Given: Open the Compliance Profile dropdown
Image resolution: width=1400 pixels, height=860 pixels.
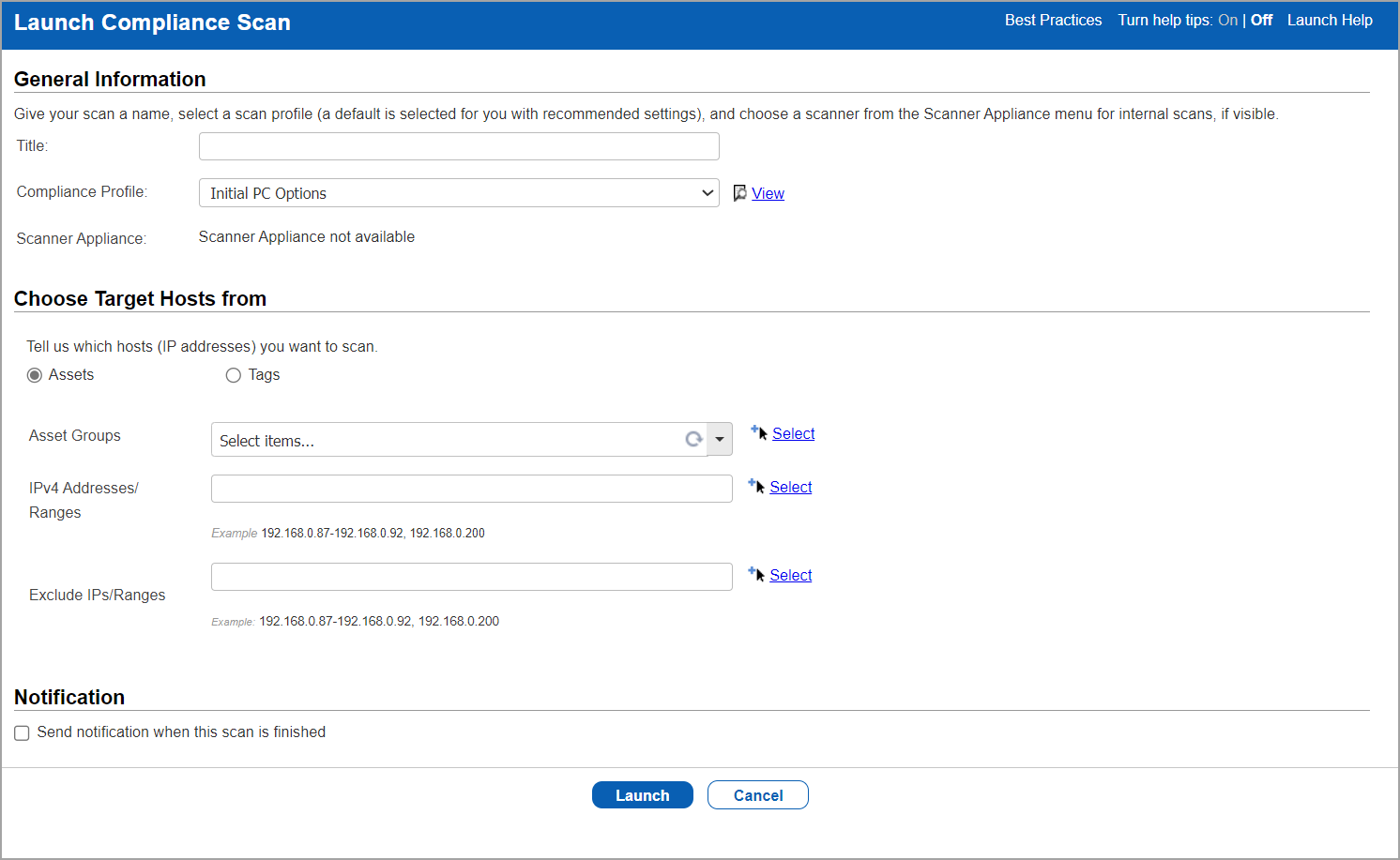Looking at the screenshot, I should pos(459,193).
